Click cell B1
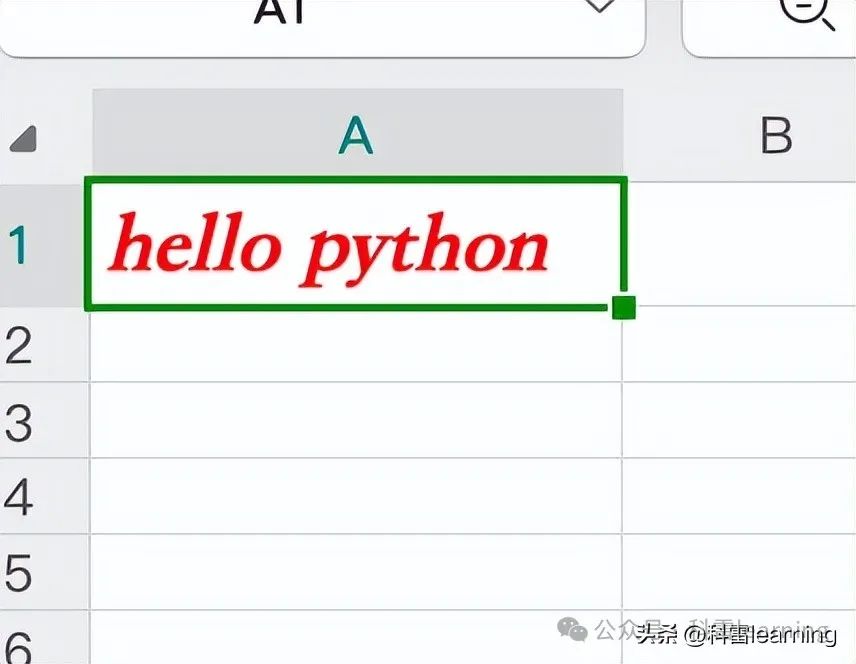Viewport: 856px width, 664px height. pyautogui.click(x=740, y=245)
